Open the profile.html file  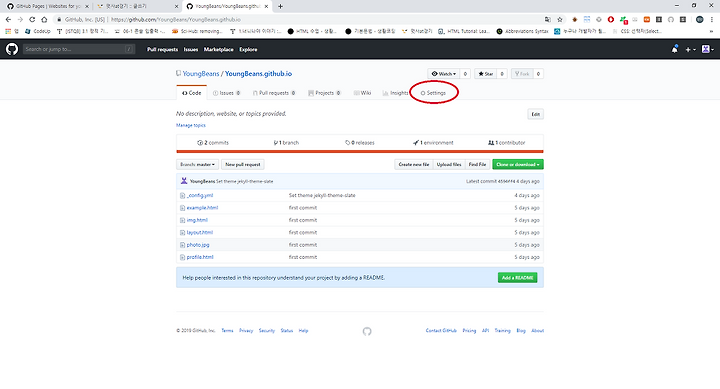pos(200,258)
